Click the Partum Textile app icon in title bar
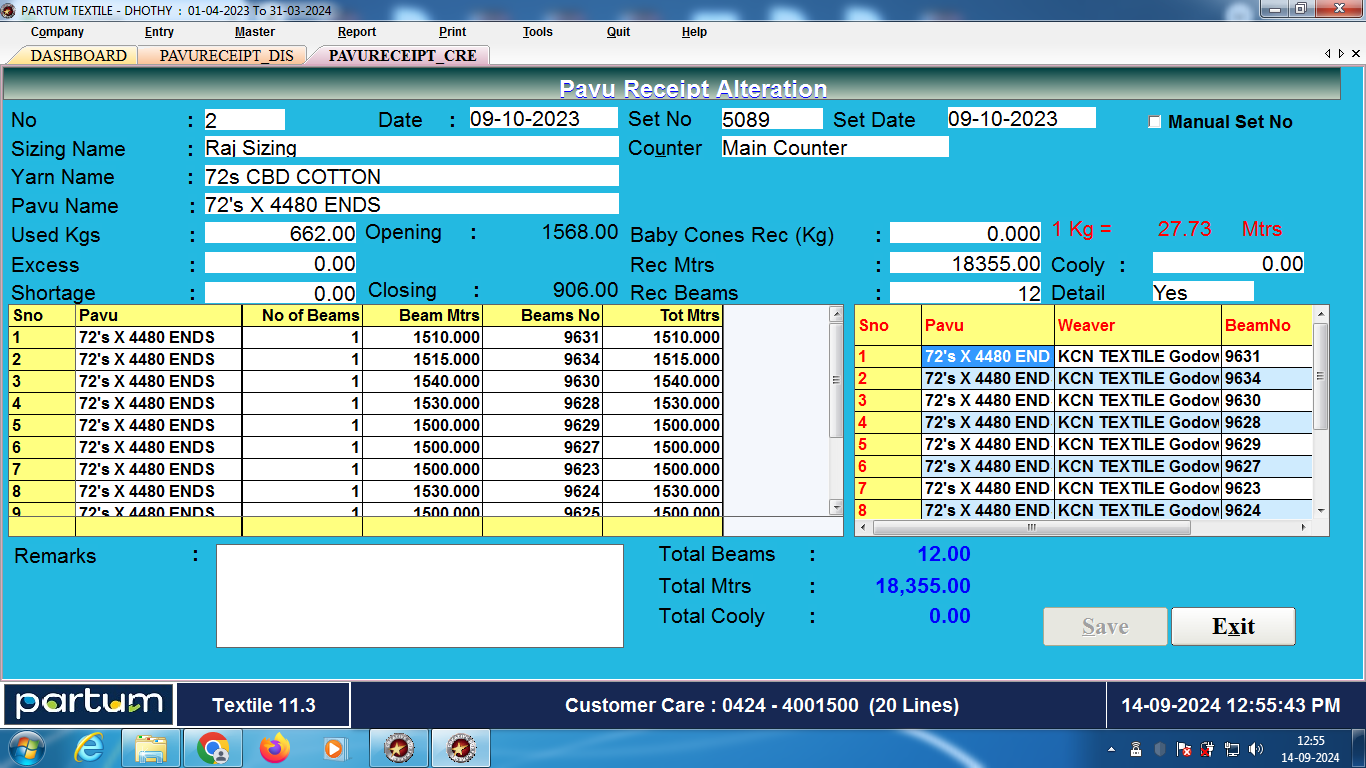This screenshot has height=768, width=1366. click(x=10, y=10)
